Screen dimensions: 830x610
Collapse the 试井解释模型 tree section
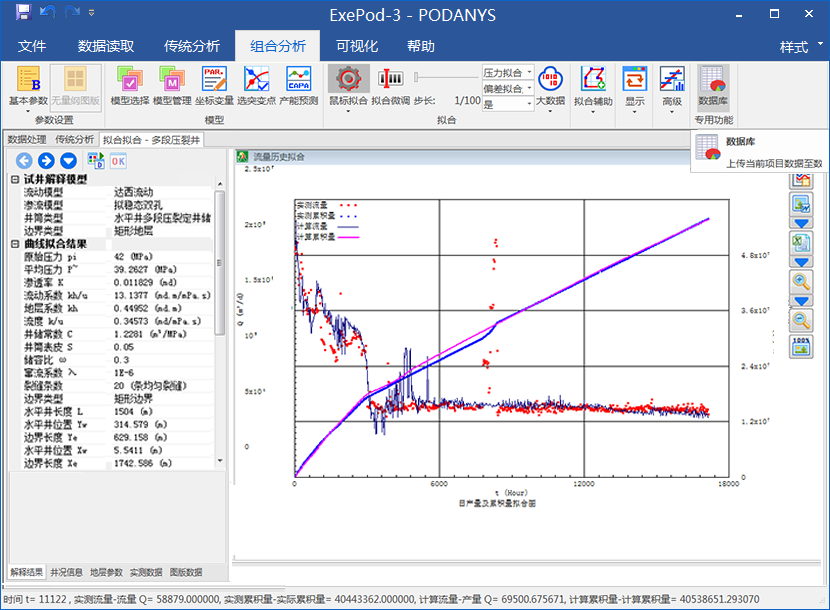coord(14,179)
